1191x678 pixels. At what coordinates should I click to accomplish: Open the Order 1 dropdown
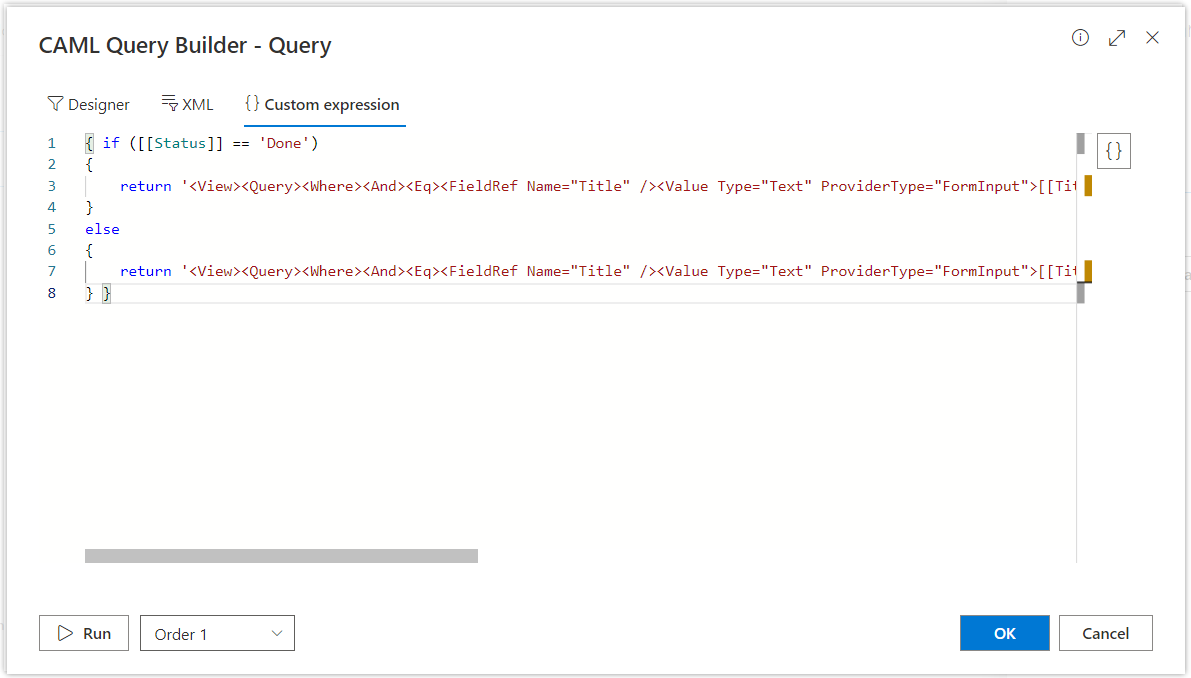click(x=217, y=633)
